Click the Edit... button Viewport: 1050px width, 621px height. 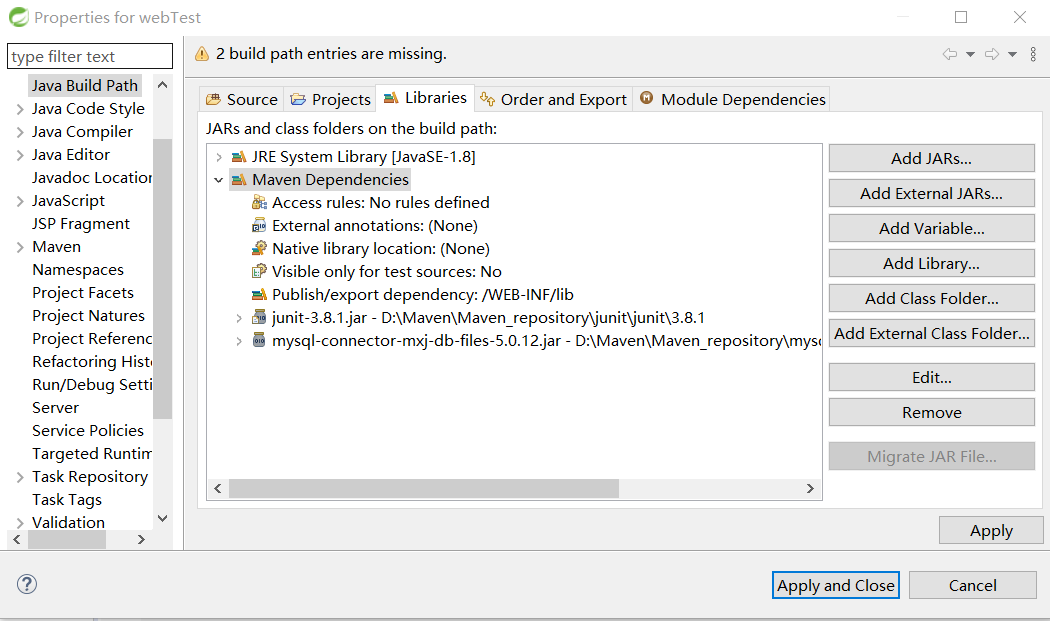pos(931,377)
